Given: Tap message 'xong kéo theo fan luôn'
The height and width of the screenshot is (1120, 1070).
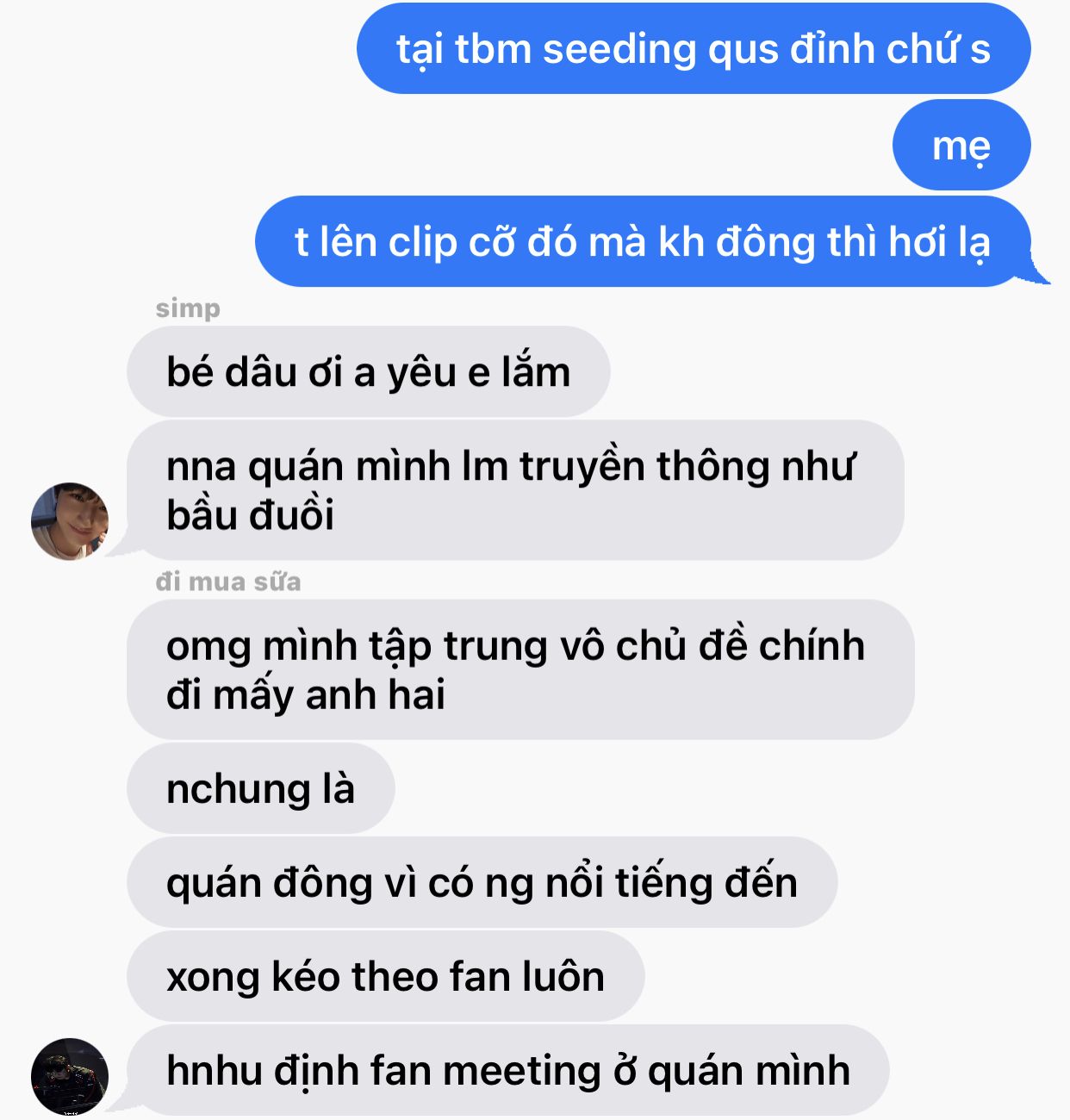Looking at the screenshot, I should pos(386,976).
